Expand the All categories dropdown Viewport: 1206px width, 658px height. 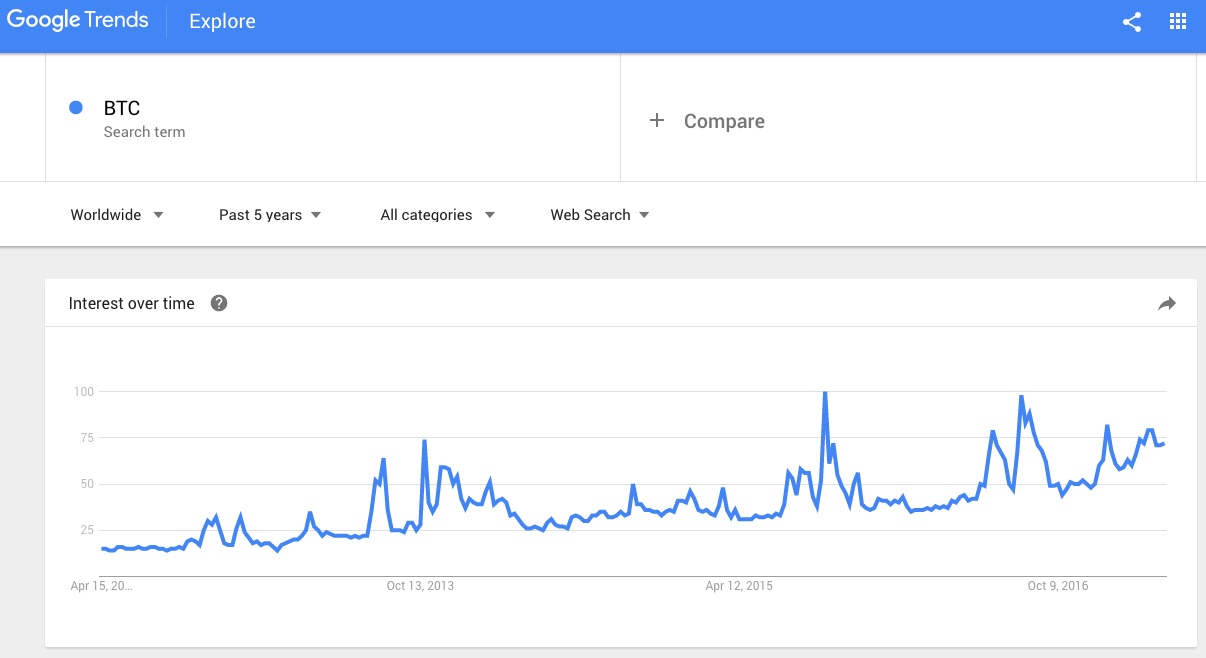coord(437,215)
